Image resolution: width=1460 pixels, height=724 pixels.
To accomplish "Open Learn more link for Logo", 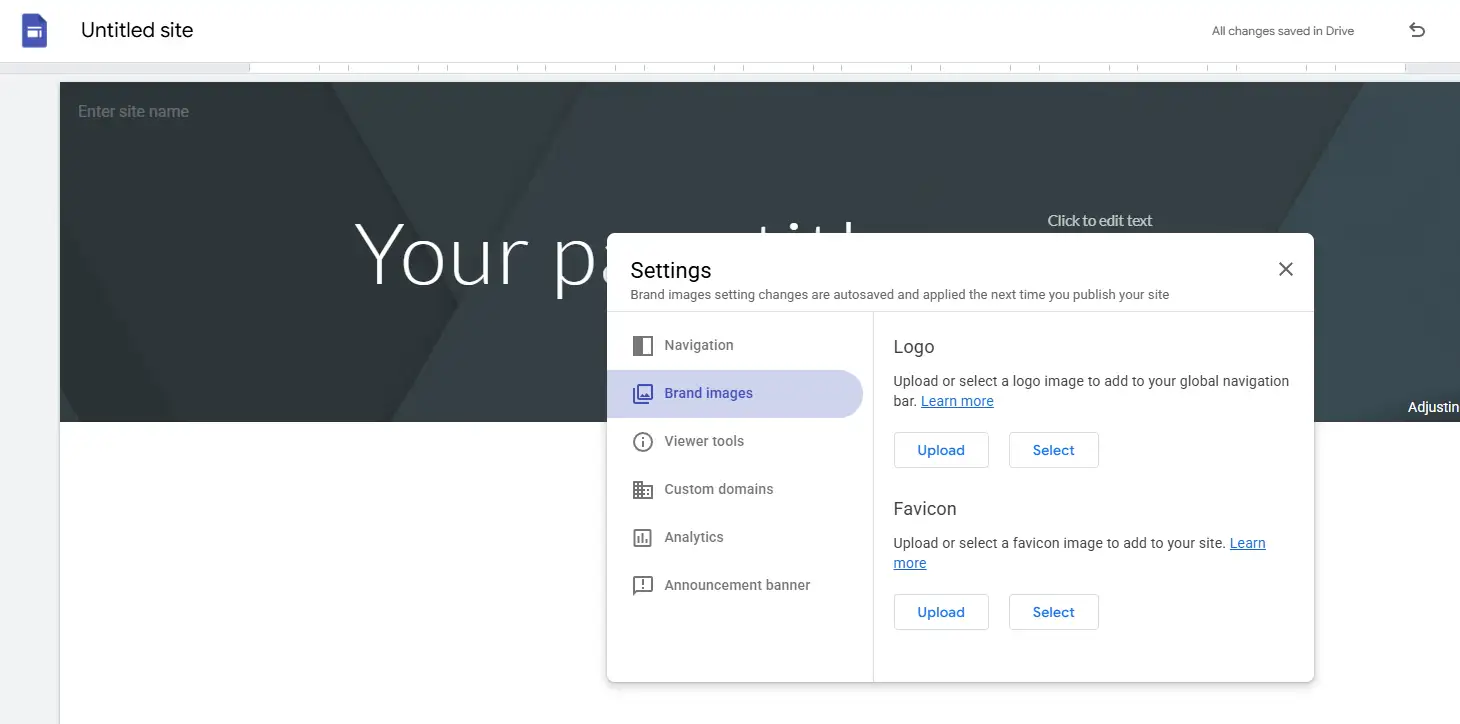I will [x=957, y=401].
